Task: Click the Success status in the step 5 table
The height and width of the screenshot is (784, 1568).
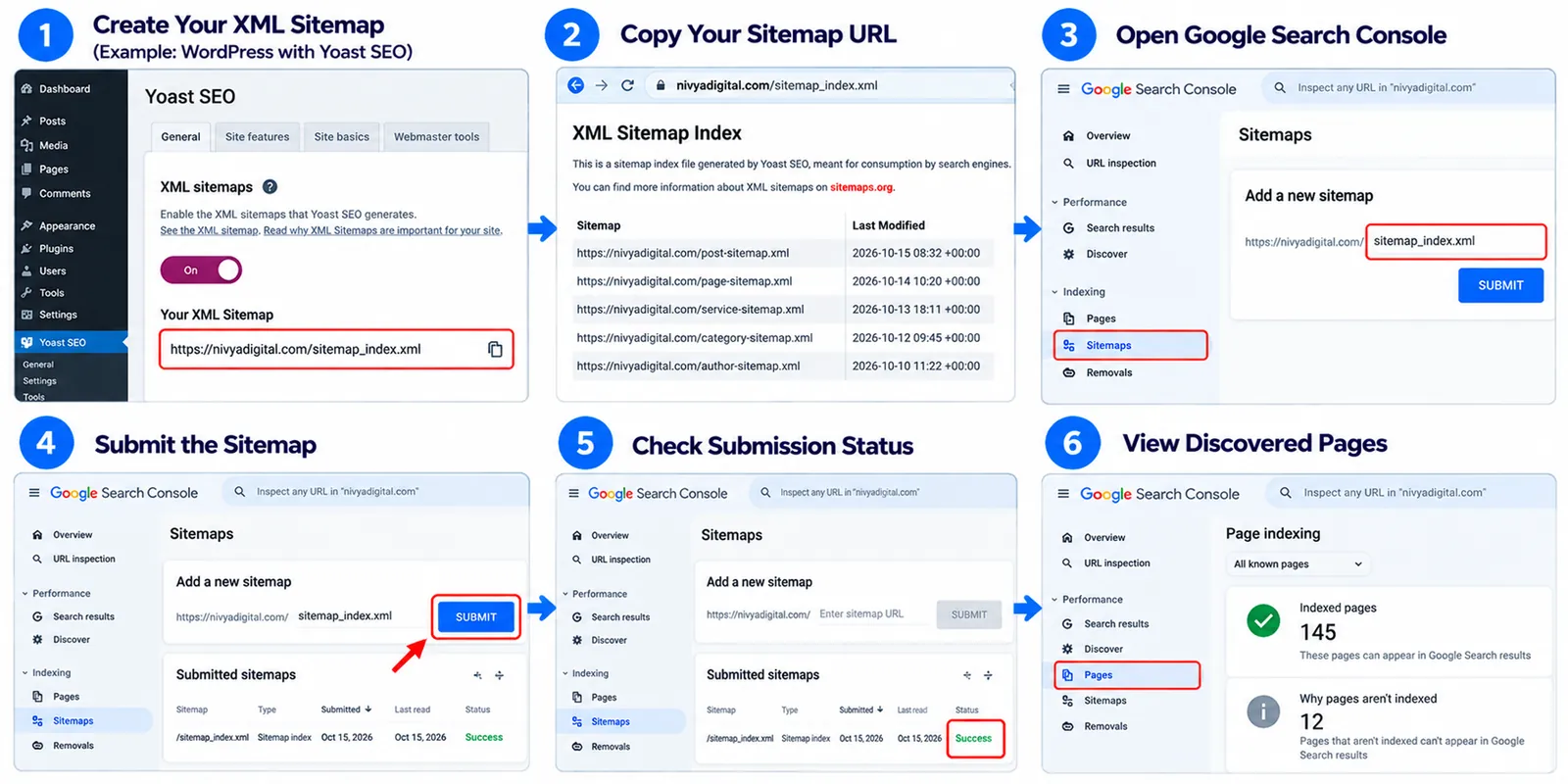Action: tap(973, 739)
